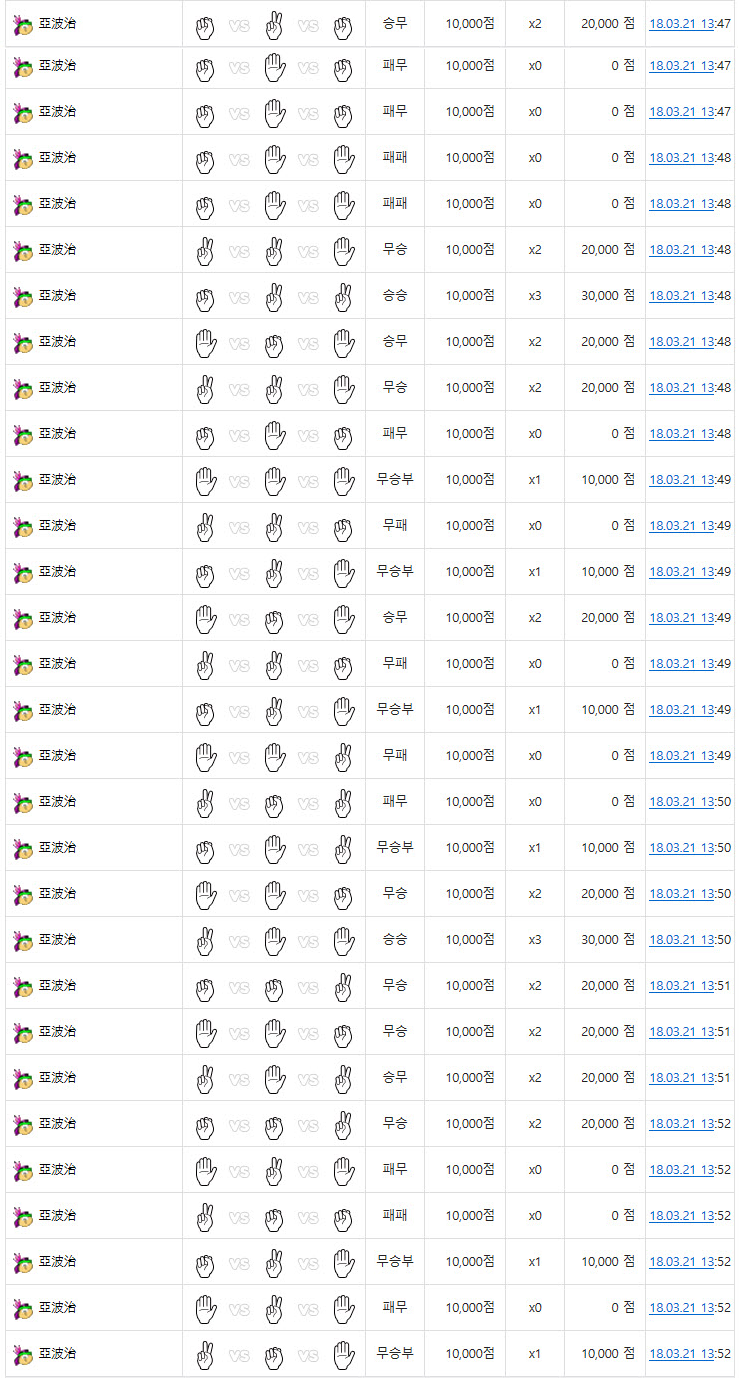Click the paper hand in 13:51 승무 row
The image size is (739, 1380).
[x=274, y=1079]
